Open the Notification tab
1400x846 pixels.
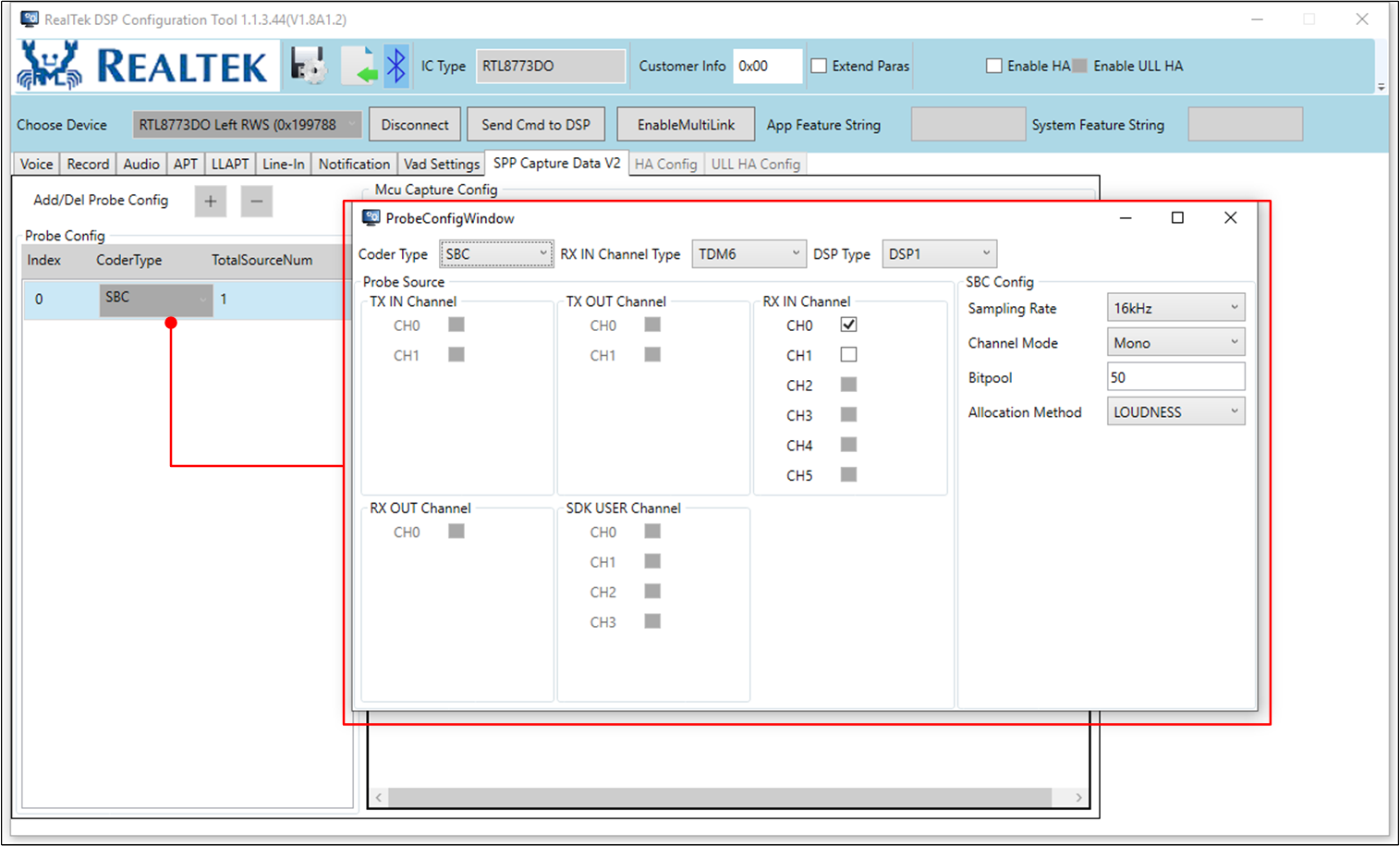(354, 164)
